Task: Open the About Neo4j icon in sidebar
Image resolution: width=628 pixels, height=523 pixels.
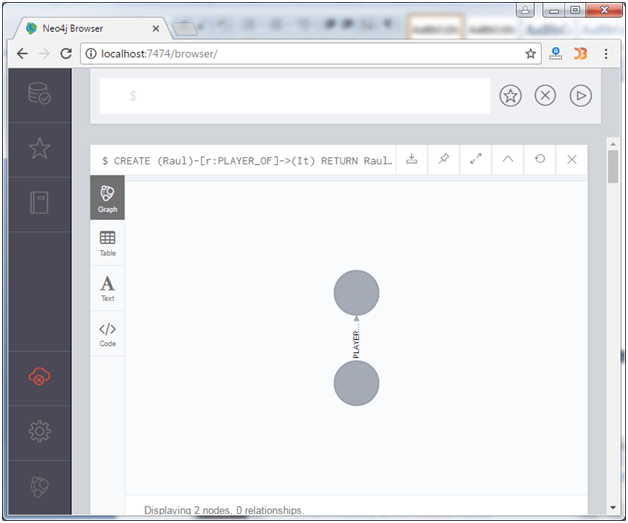Action: 39,486
